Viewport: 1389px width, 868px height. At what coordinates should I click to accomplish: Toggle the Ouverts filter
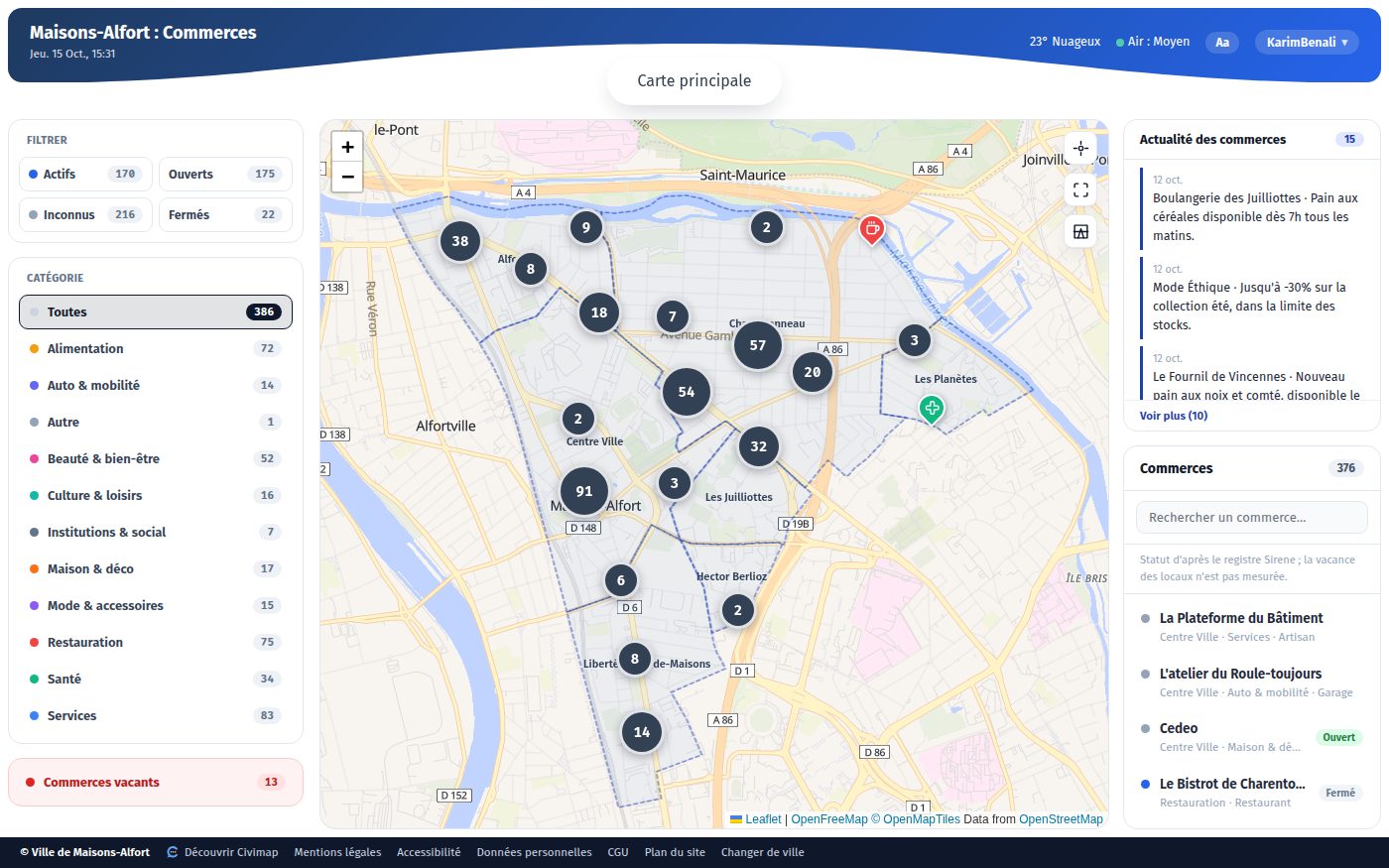pos(225,174)
